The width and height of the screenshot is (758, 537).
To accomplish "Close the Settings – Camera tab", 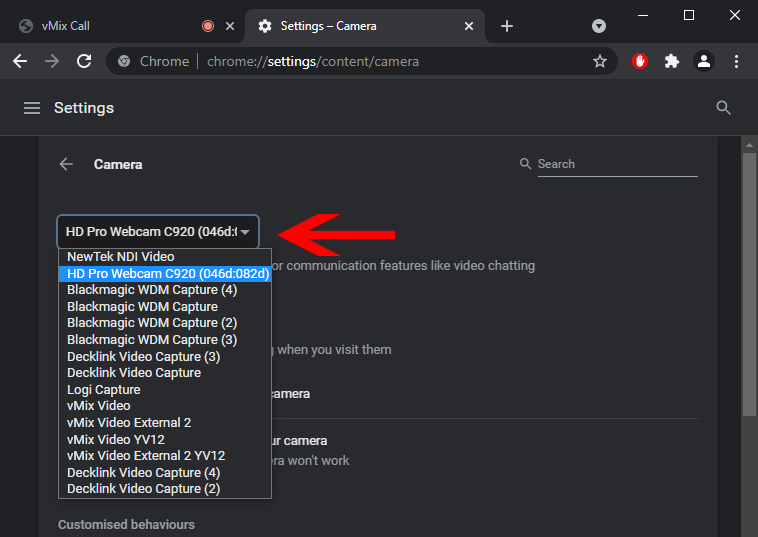I will (x=466, y=26).
